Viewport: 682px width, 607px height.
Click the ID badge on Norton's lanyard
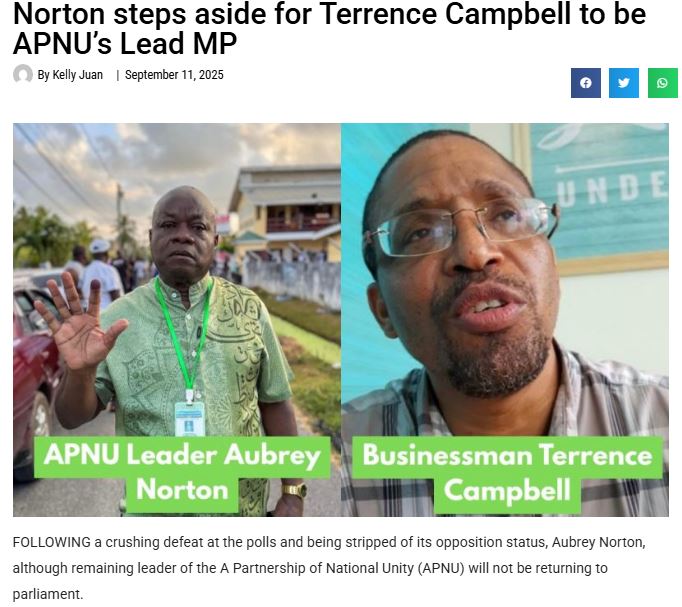point(190,418)
